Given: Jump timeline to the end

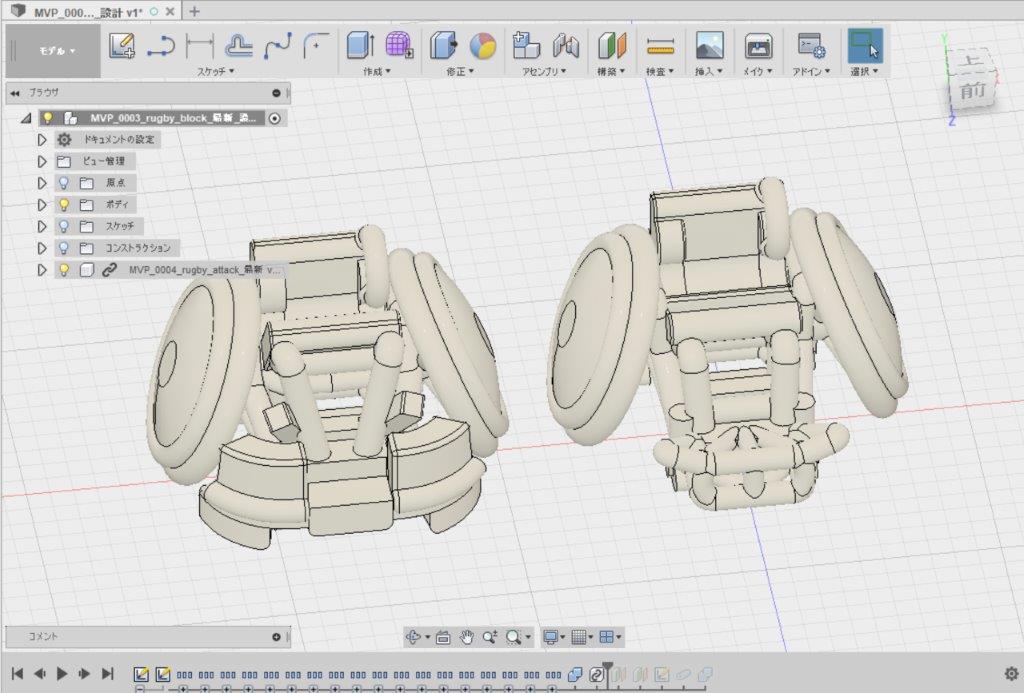Looking at the screenshot, I should pyautogui.click(x=107, y=673).
